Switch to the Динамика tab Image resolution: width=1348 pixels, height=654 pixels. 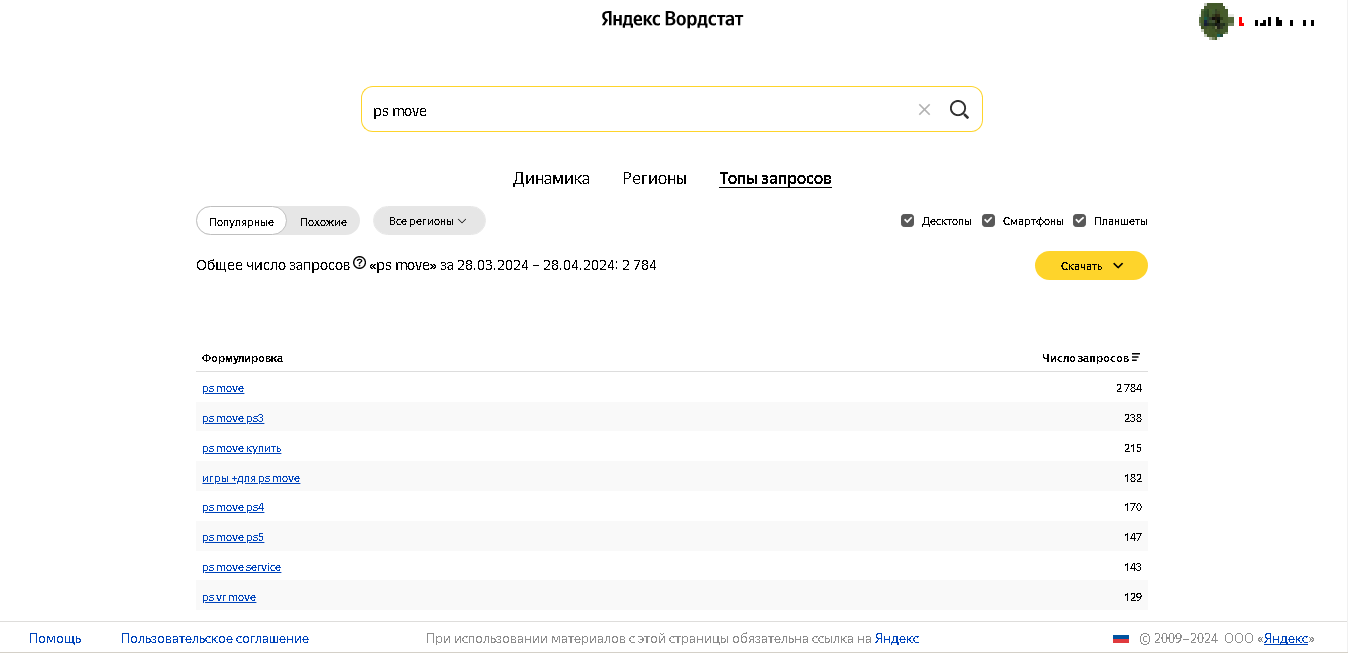(551, 179)
